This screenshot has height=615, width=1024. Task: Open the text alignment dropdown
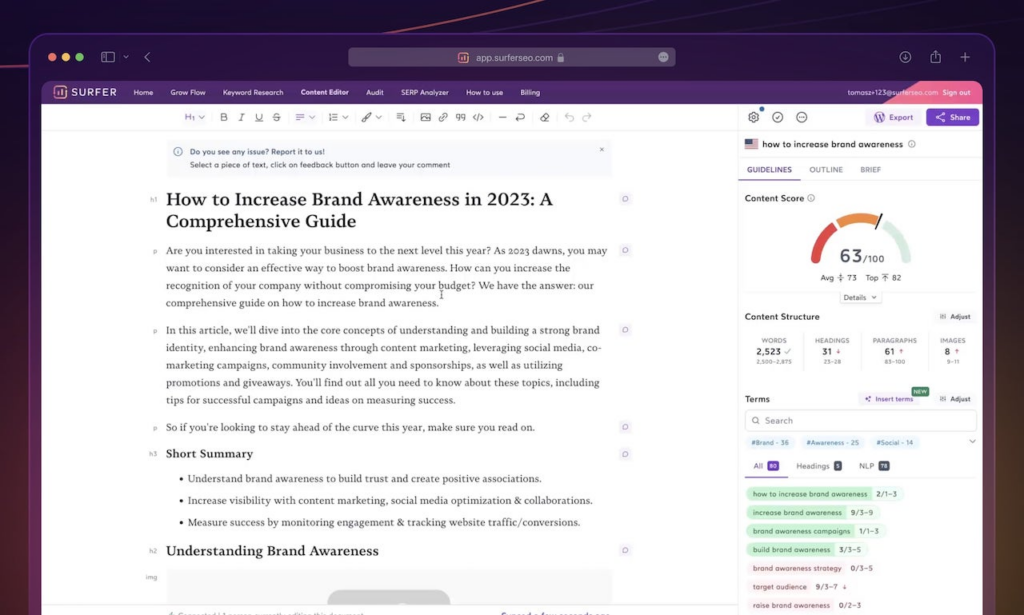click(x=304, y=118)
